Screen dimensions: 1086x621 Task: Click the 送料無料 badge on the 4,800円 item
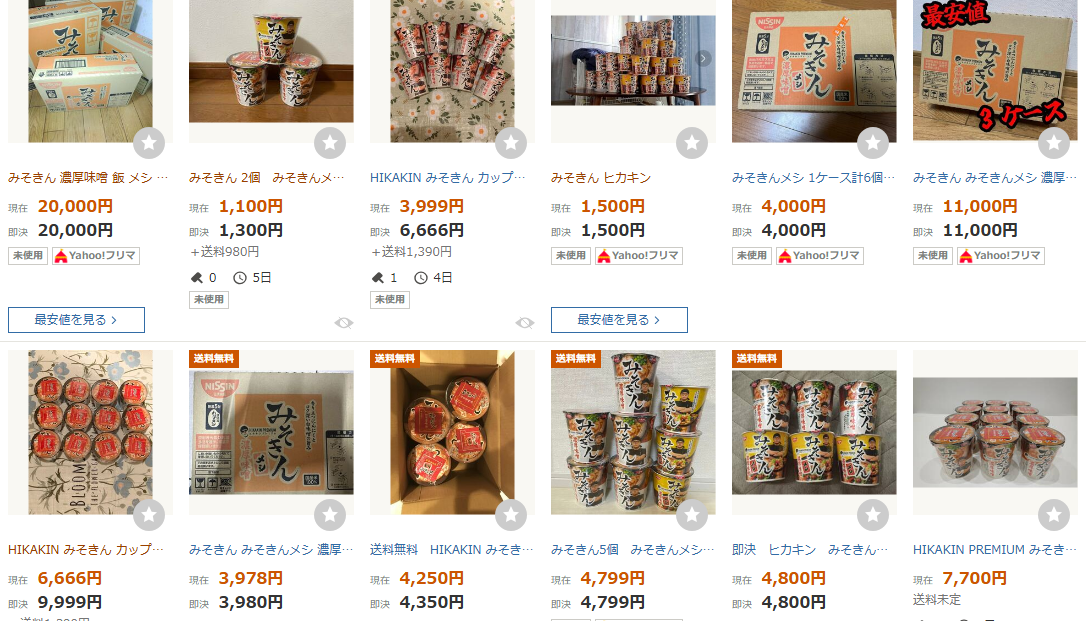[x=757, y=359]
